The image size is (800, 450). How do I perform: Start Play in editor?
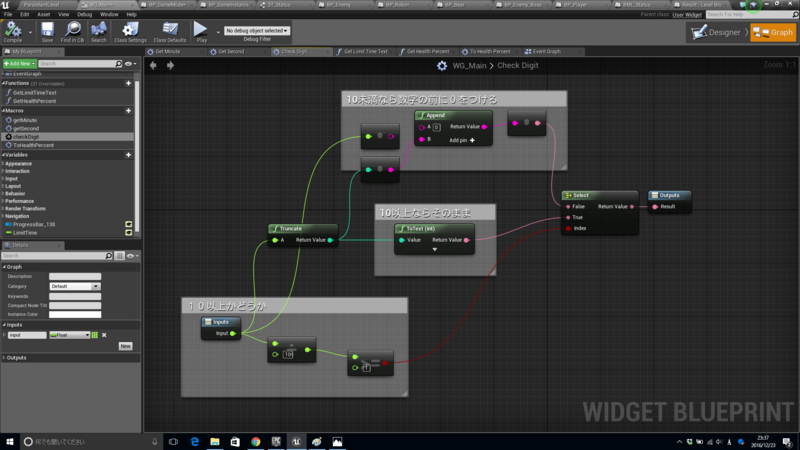pyautogui.click(x=201, y=32)
